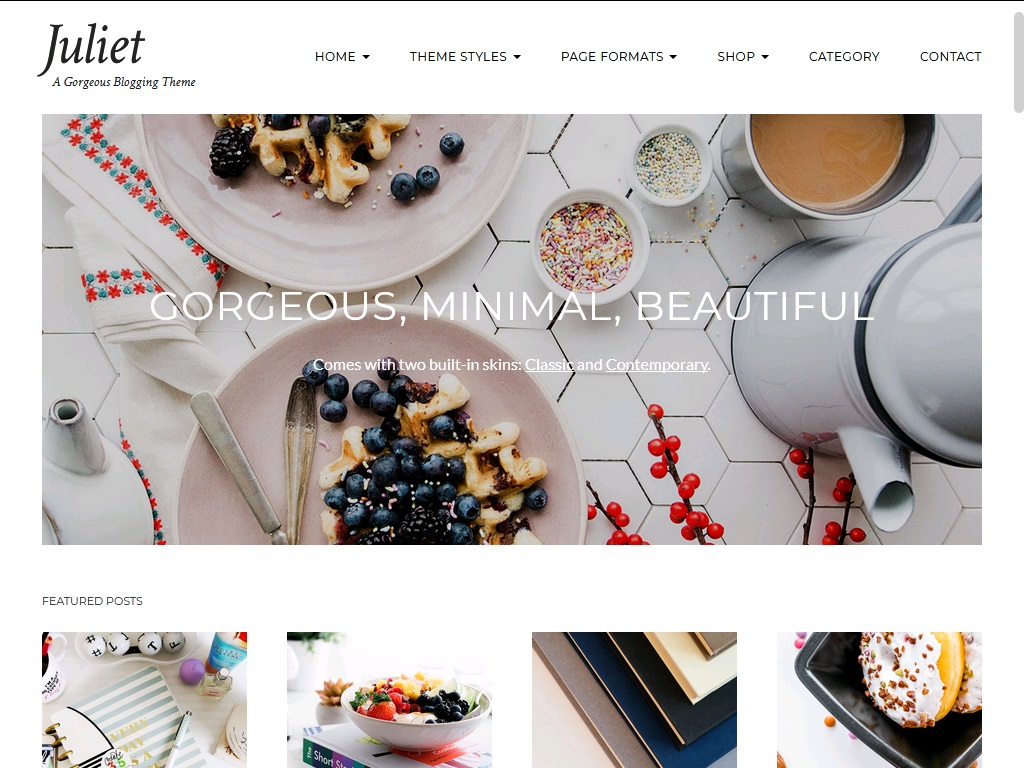The height and width of the screenshot is (768, 1024).
Task: Click the caret beside Shop
Action: point(765,57)
